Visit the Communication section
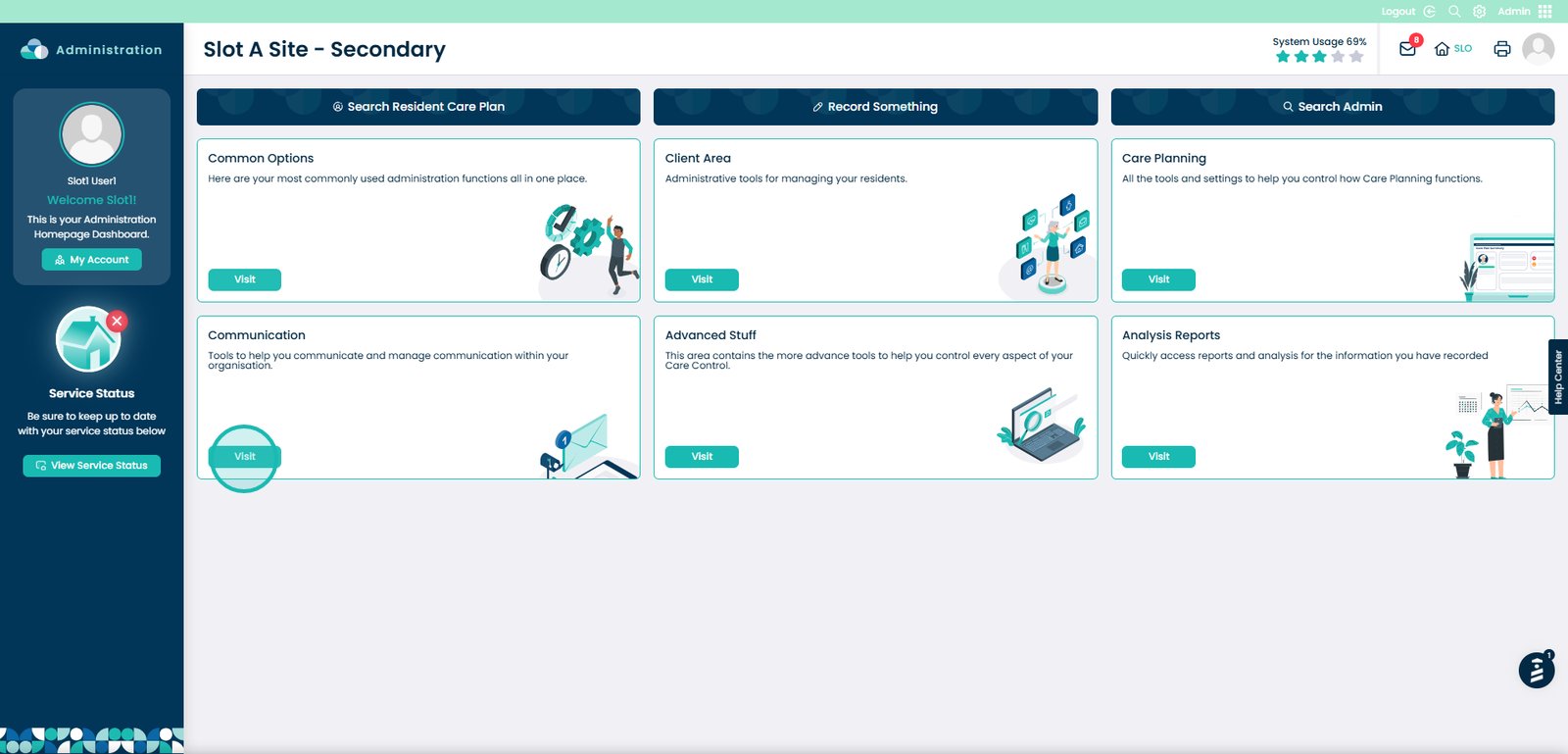 point(245,457)
